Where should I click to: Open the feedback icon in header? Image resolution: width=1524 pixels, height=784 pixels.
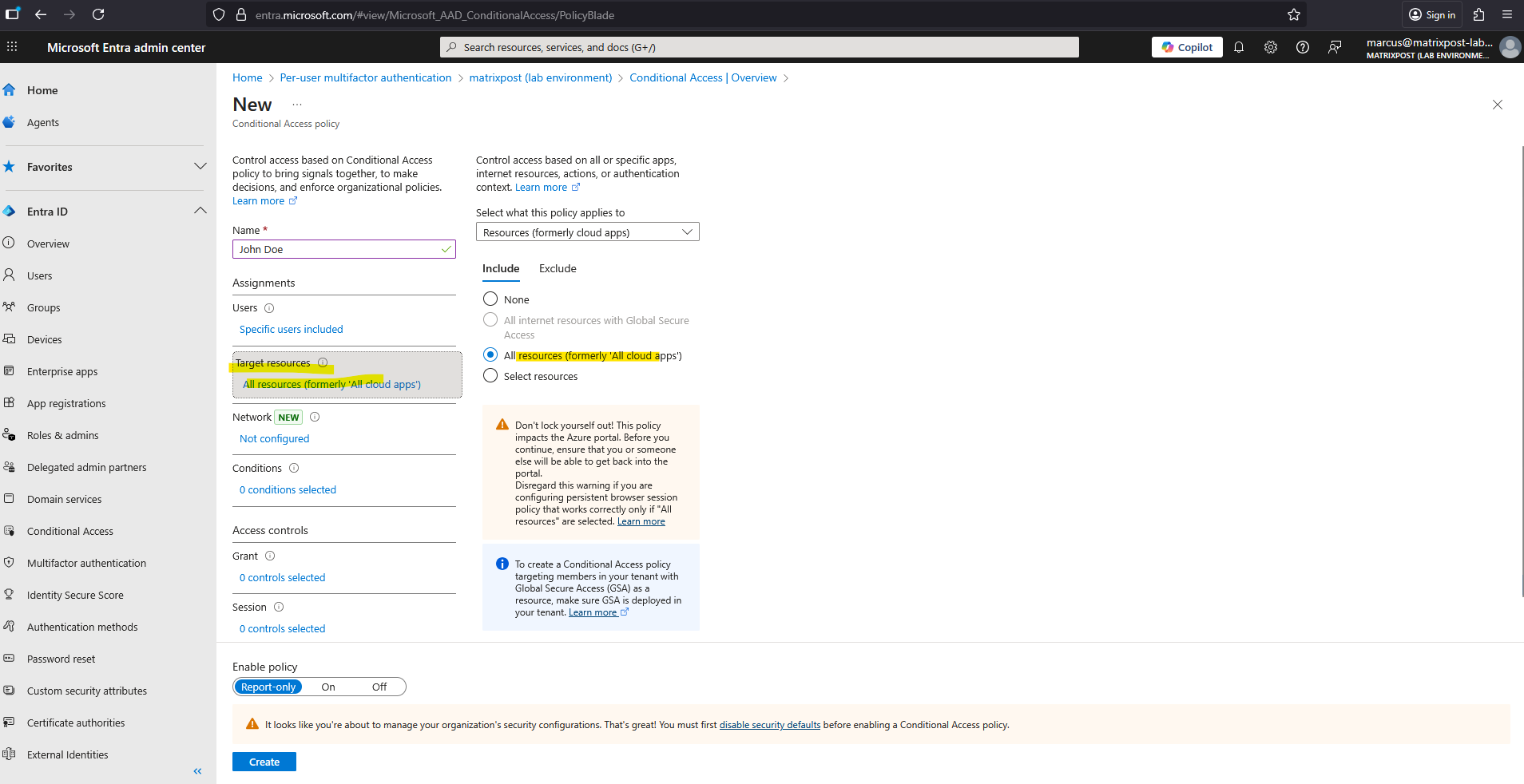coord(1335,47)
